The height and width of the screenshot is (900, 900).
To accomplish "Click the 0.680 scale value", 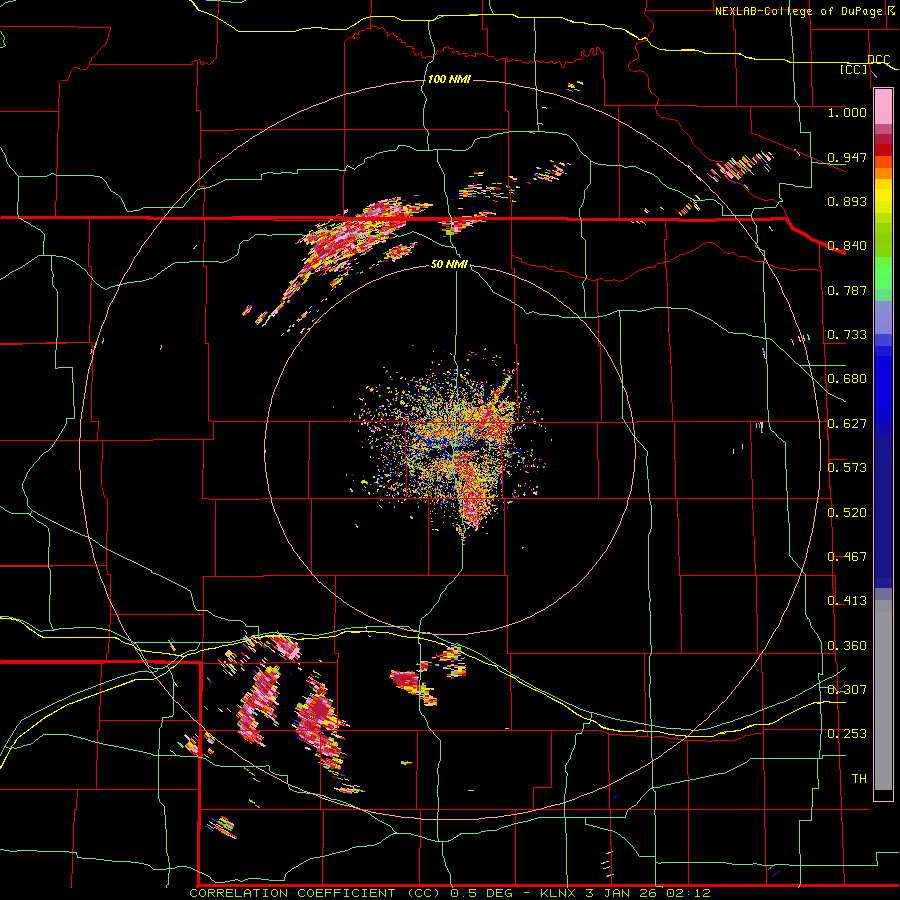I will click(x=847, y=379).
